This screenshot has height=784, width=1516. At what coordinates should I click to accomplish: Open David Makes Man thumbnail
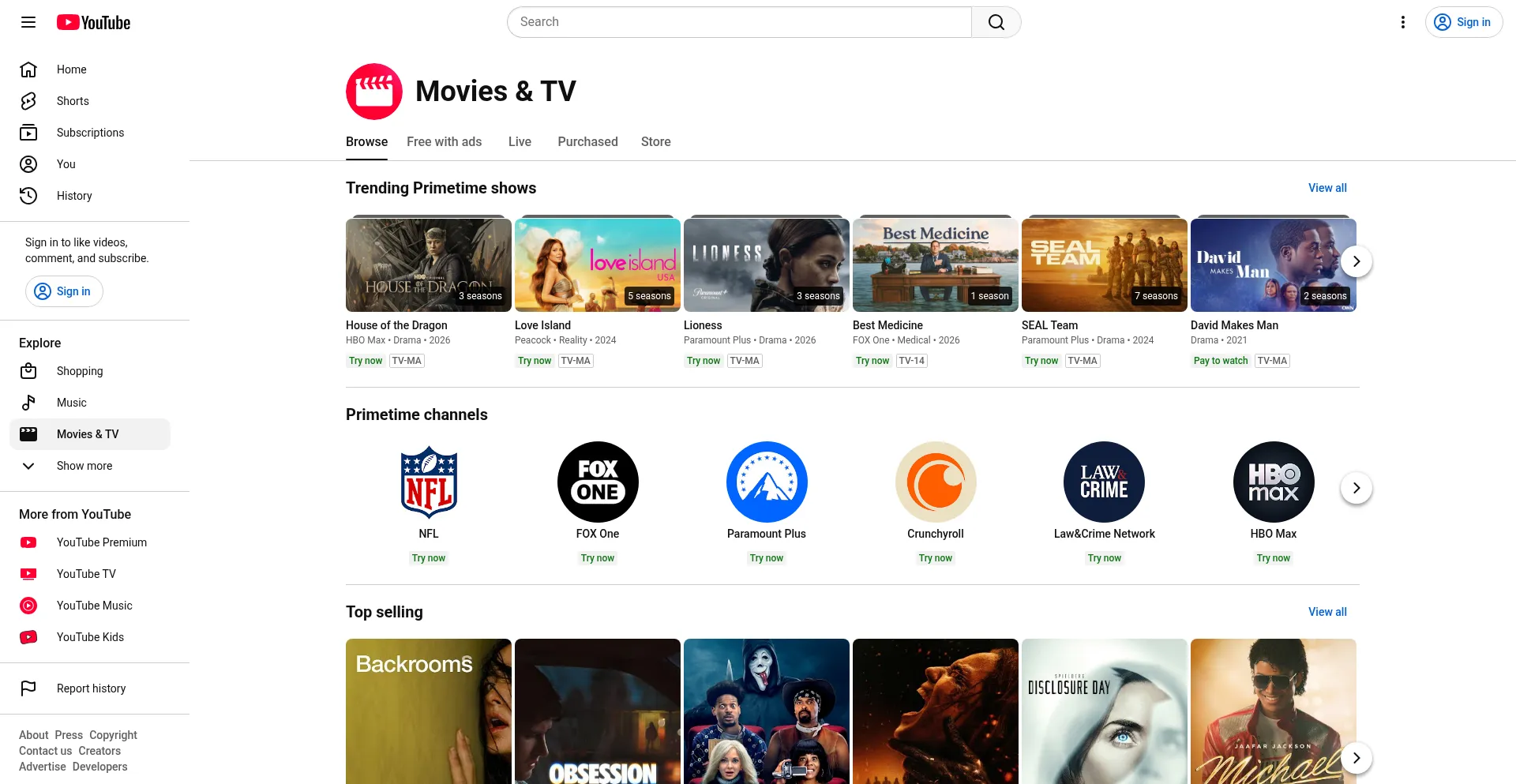point(1274,265)
